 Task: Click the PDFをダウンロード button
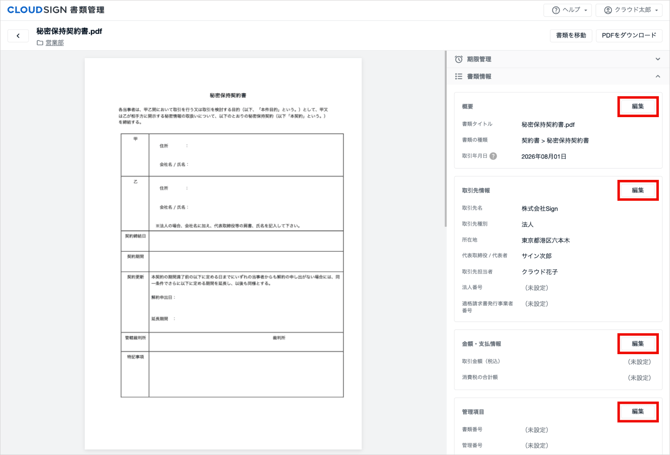click(x=629, y=35)
